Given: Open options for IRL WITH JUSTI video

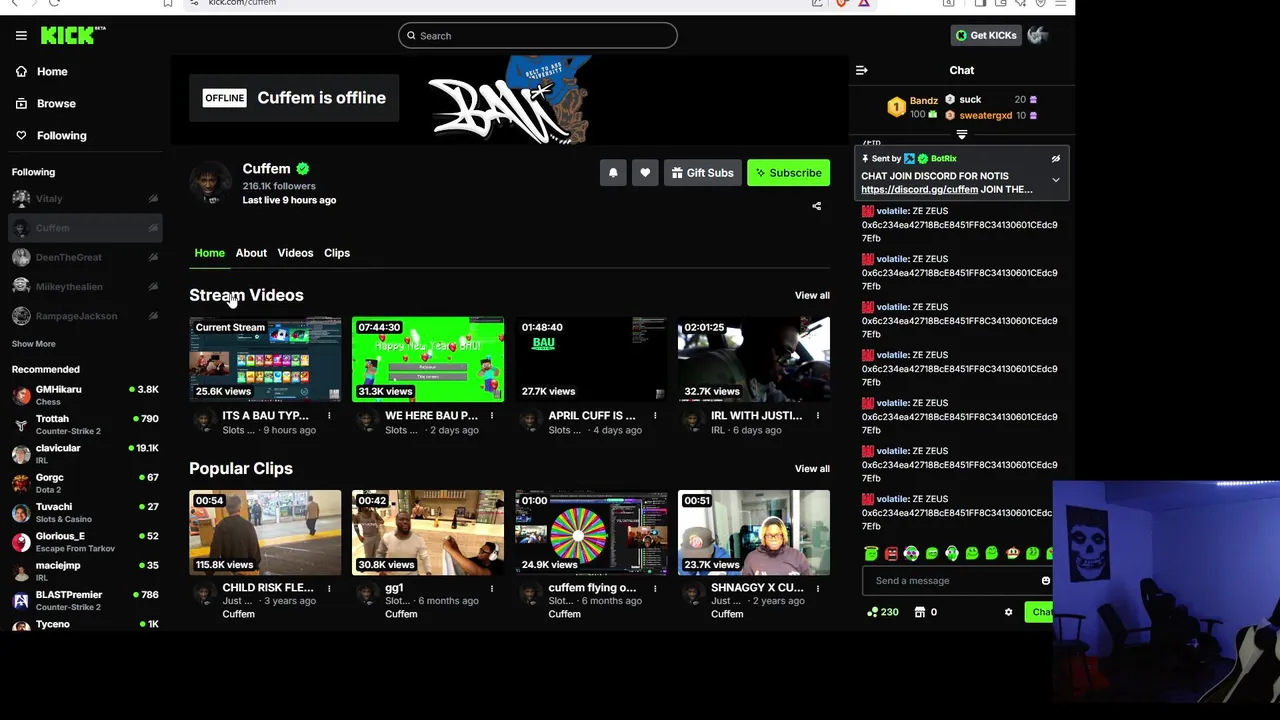Looking at the screenshot, I should pyautogui.click(x=818, y=416).
